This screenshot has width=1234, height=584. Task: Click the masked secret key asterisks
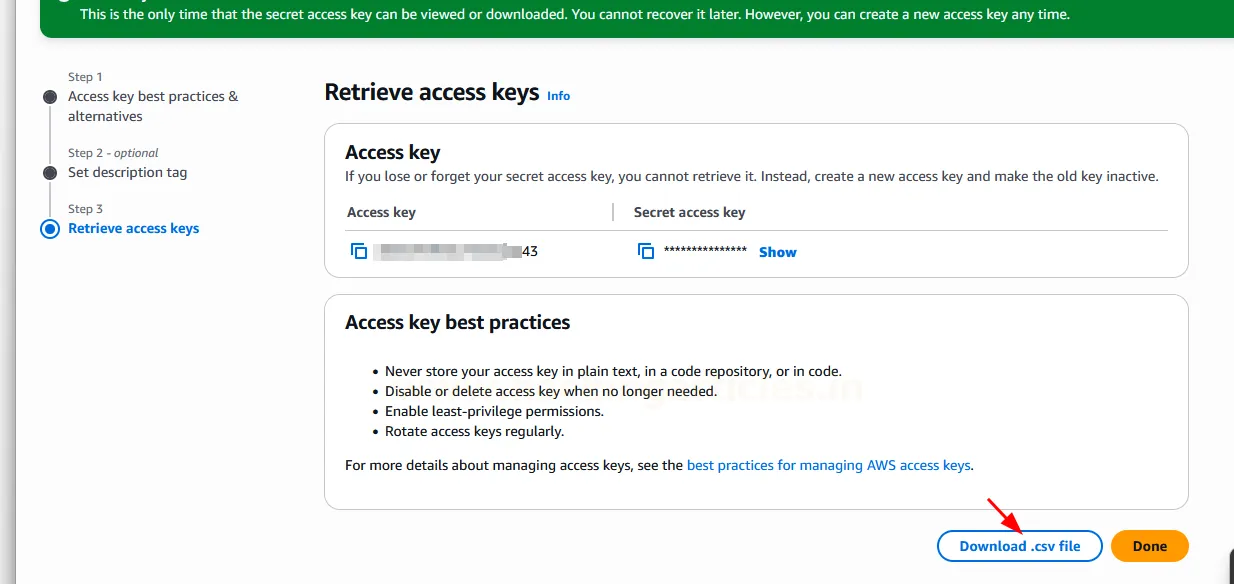[x=705, y=251]
